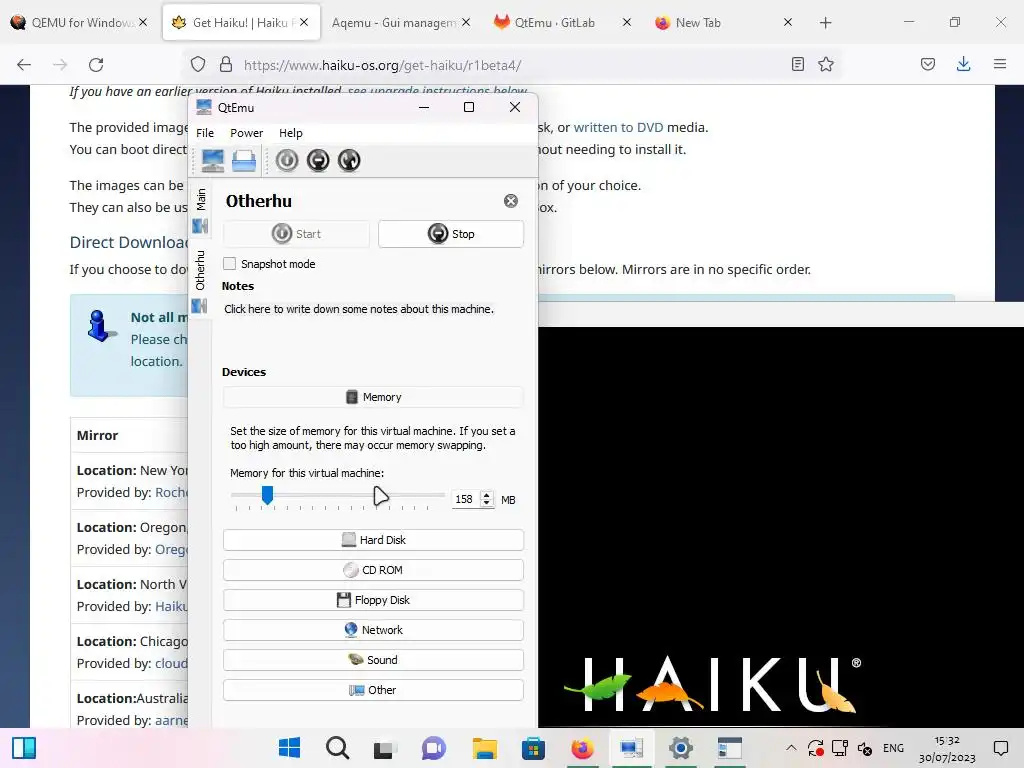Click the open machine folder icon in QtEmu toolbar

pyautogui.click(x=244, y=161)
